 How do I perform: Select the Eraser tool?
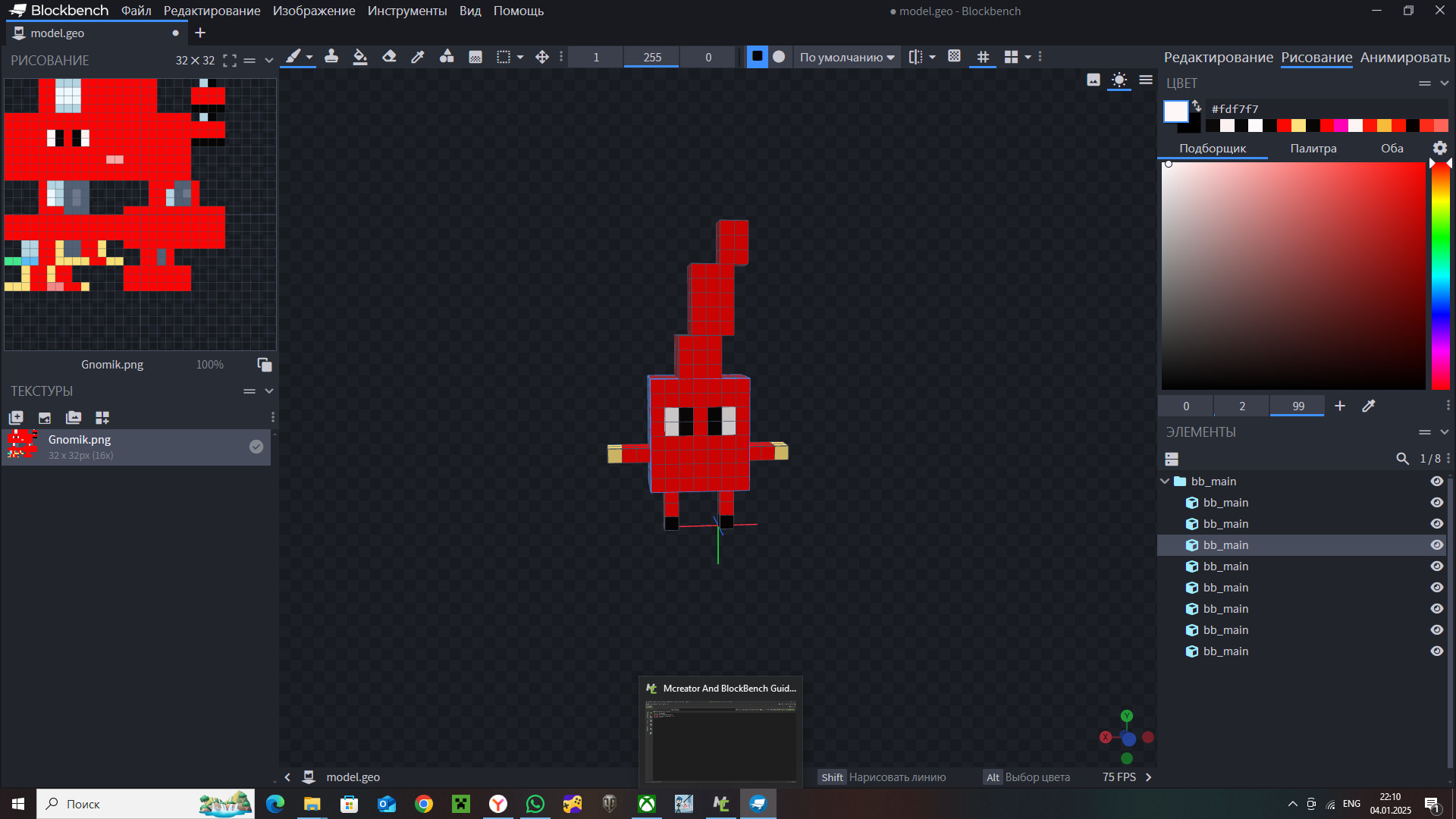[x=389, y=57]
